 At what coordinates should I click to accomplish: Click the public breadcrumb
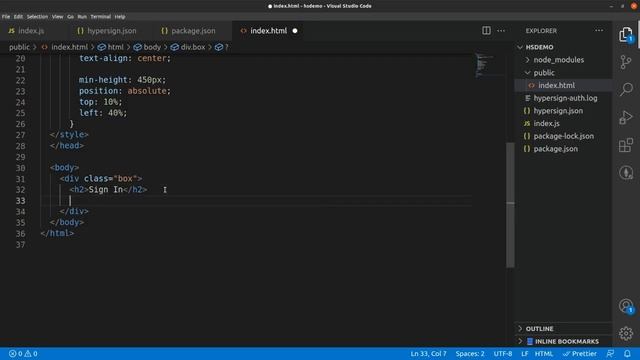[x=19, y=47]
